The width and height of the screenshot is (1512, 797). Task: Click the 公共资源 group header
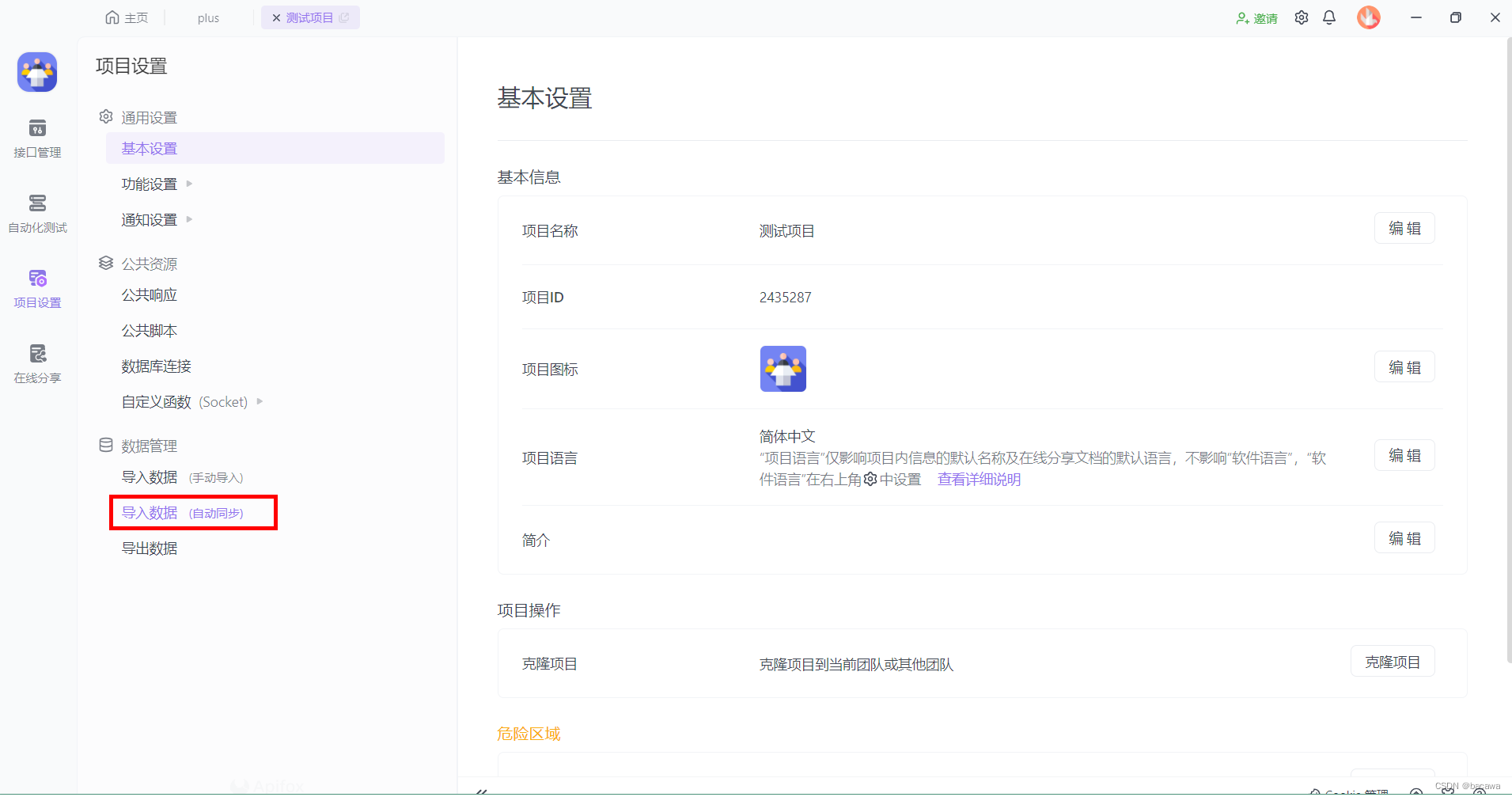click(x=138, y=264)
